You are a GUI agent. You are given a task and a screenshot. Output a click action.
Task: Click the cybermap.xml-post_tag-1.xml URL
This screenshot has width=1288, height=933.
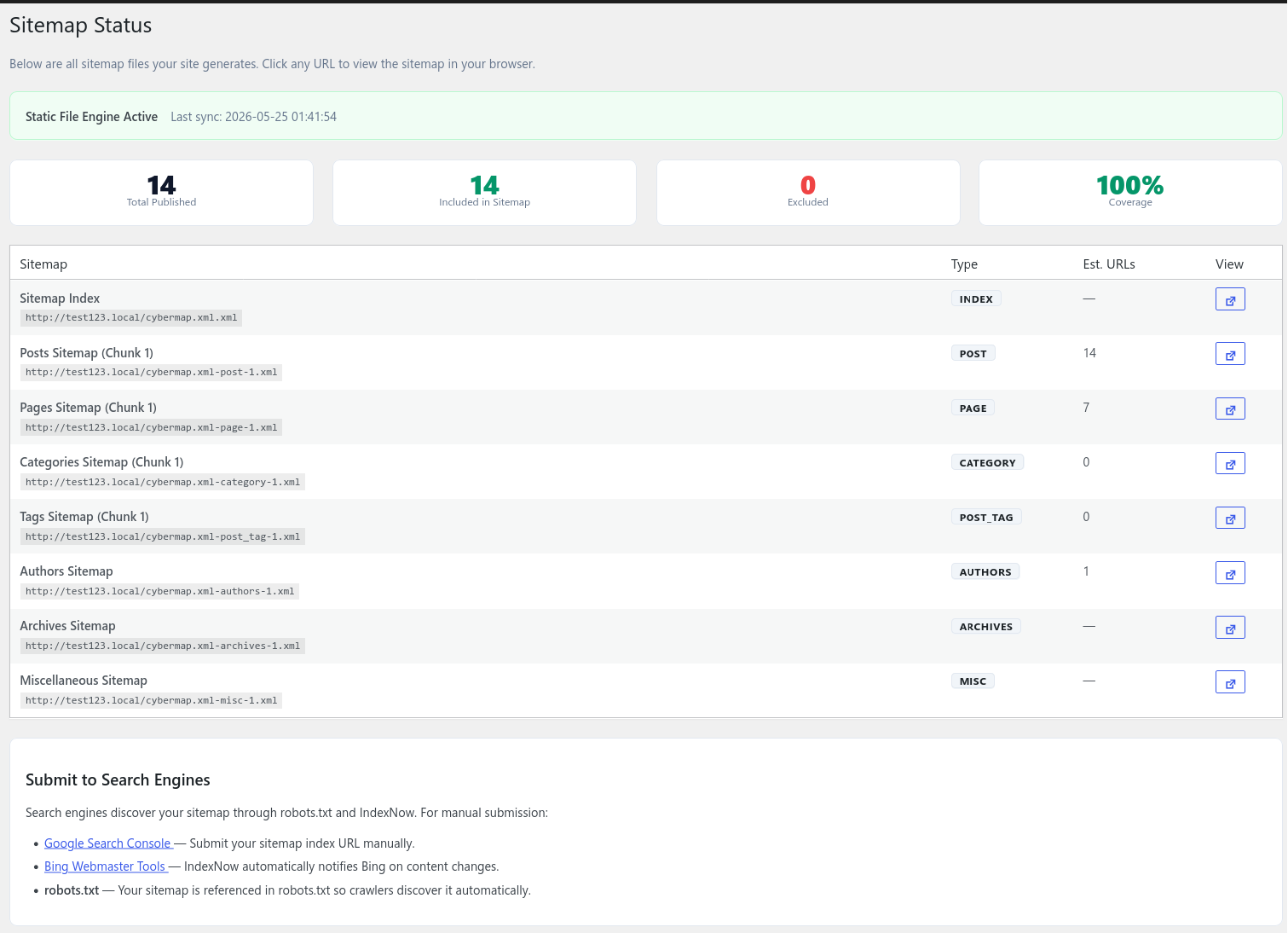coord(163,536)
